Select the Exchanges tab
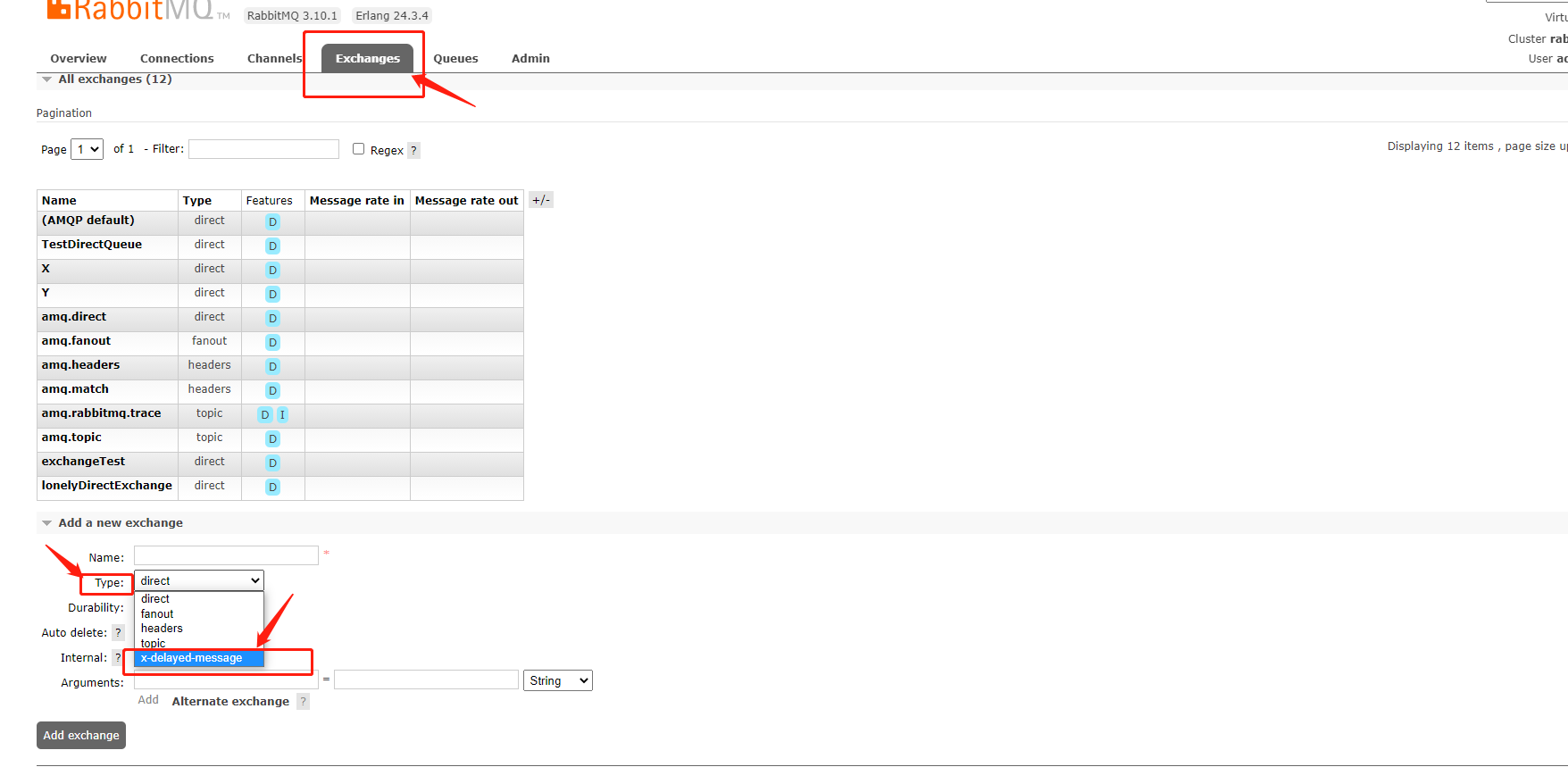The image size is (1568, 767). (x=368, y=58)
